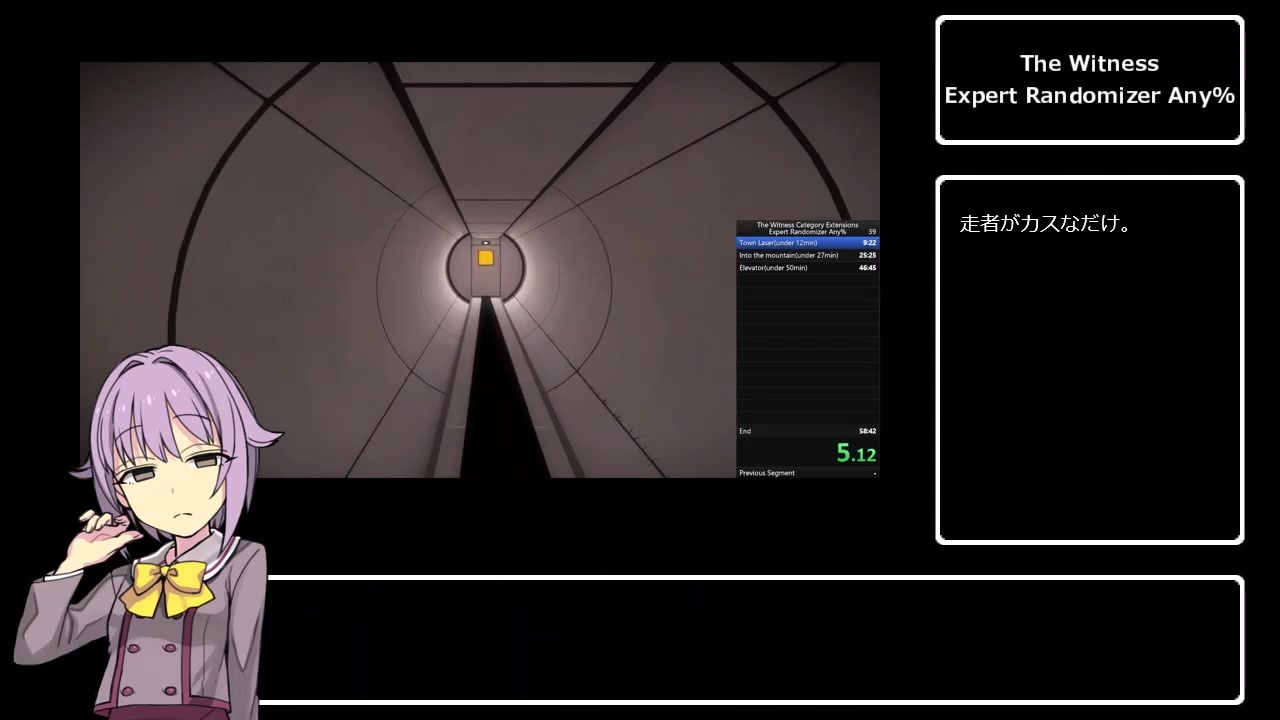The height and width of the screenshot is (720, 1280).
Task: Click the LiveSplit title "The Witness Category Extensions"
Action: [807, 225]
